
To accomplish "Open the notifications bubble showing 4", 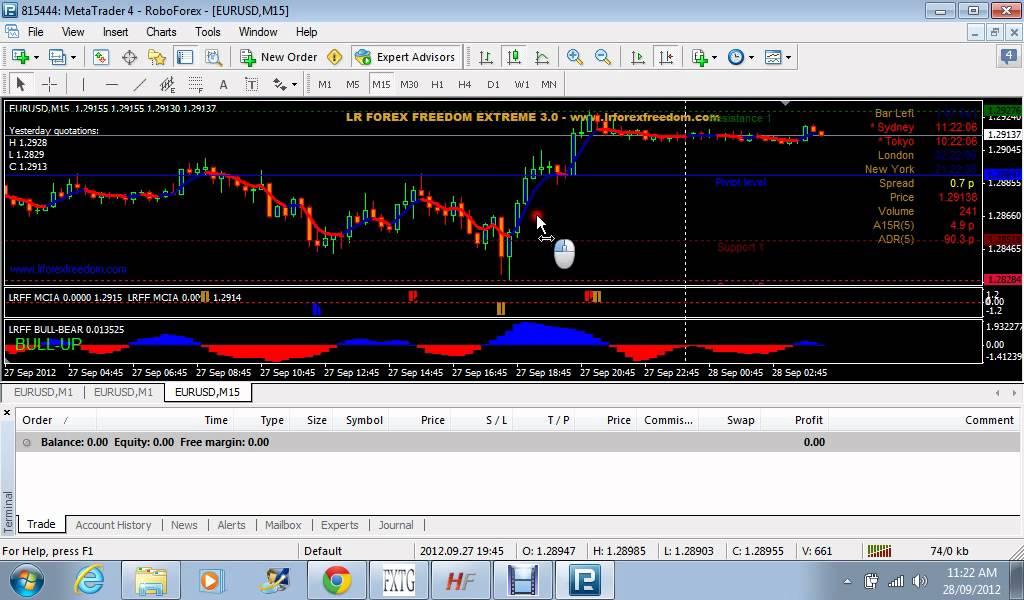I will pos(1009,57).
